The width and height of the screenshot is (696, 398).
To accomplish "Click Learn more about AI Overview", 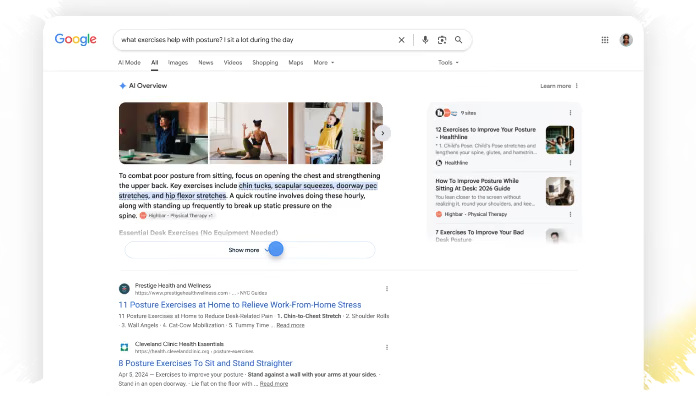I will pos(555,86).
